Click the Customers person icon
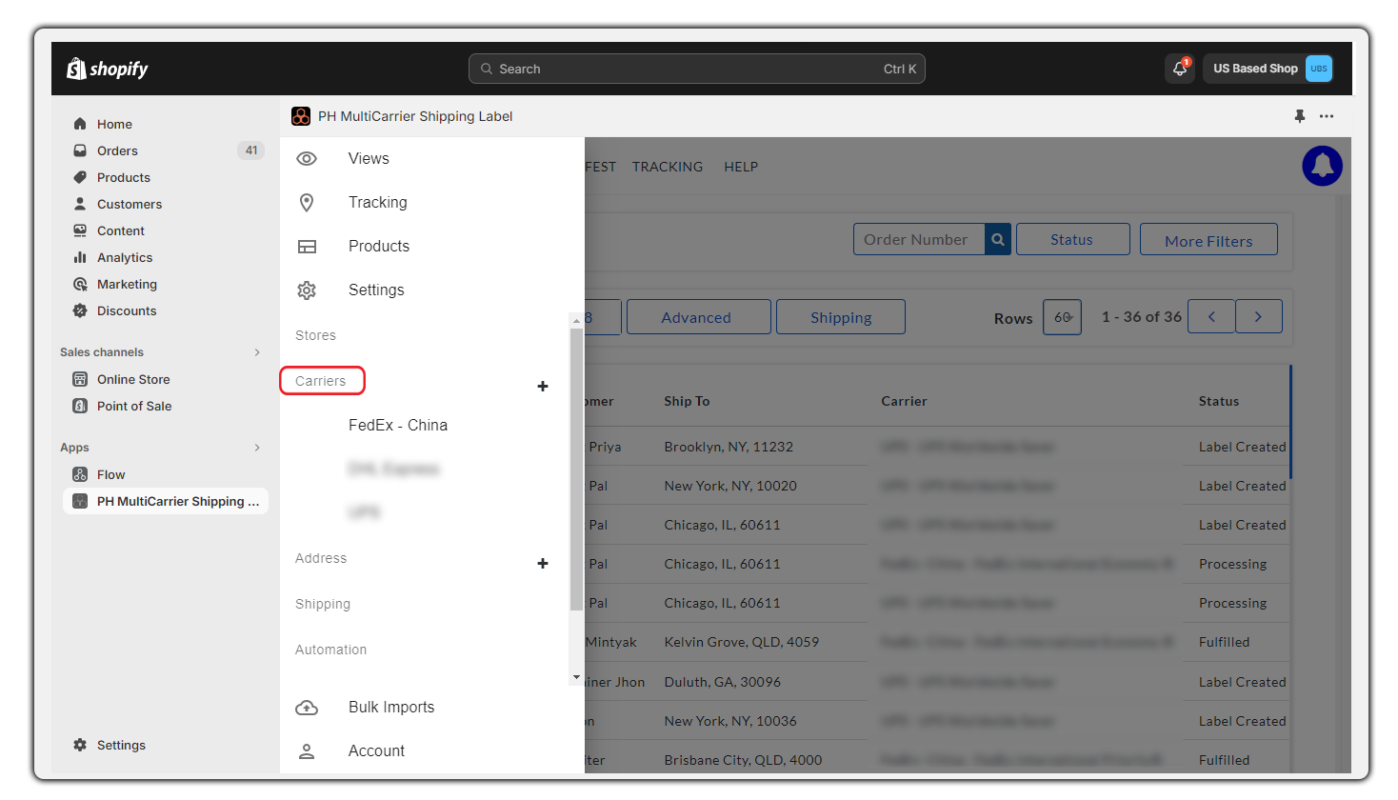Screen dimensions: 1398x800 (x=80, y=204)
